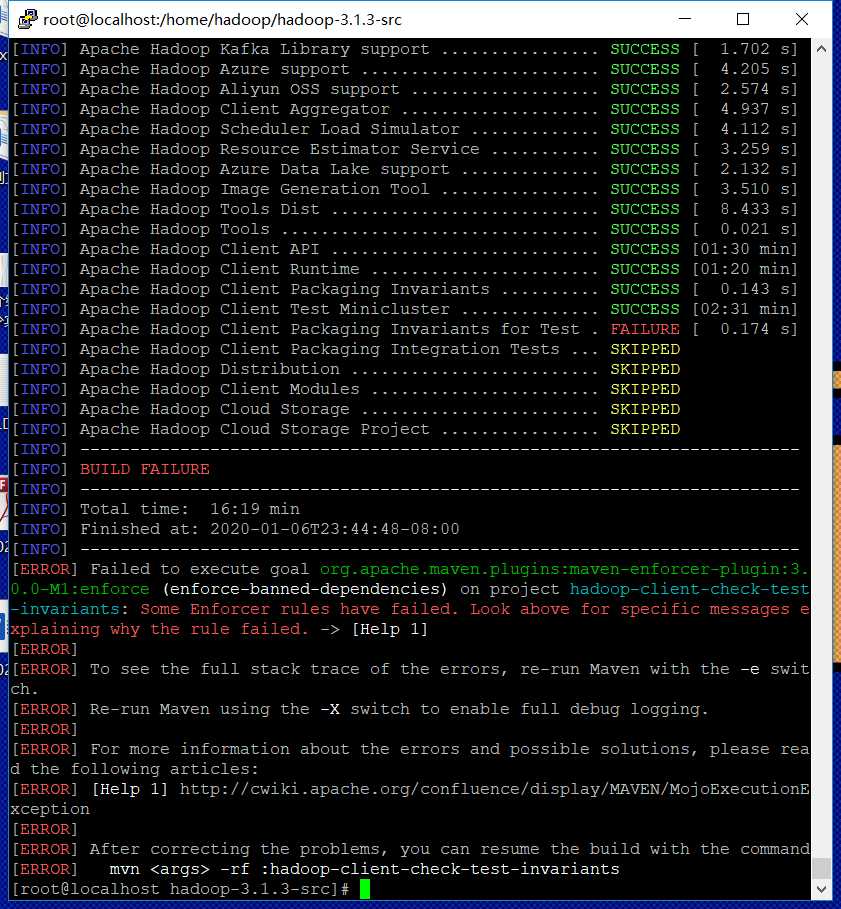Click 'To see the full stack trace' line
The height and width of the screenshot is (909, 841).
409,679
